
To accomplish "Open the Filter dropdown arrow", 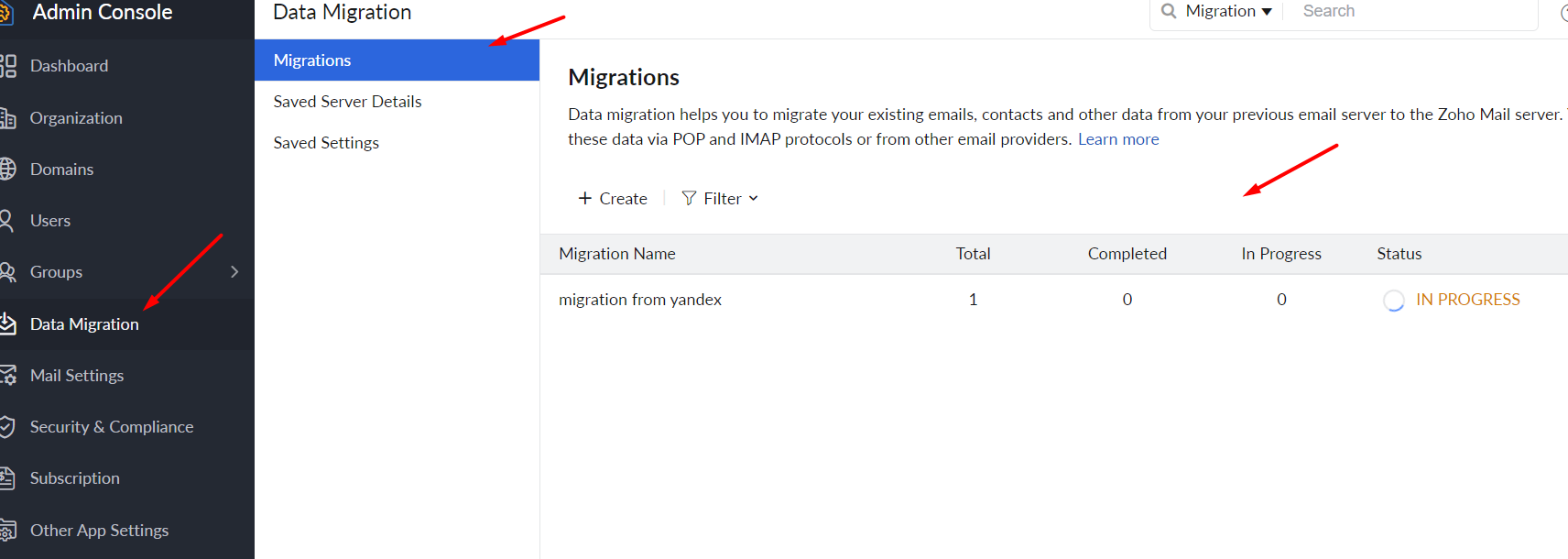I will pos(754,198).
